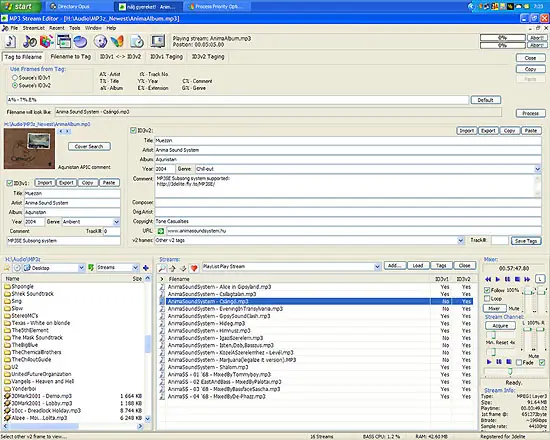Viewport: 550px width, 440px height.
Task: Play the stream channel under Min. Reset
Action: [x=489, y=362]
